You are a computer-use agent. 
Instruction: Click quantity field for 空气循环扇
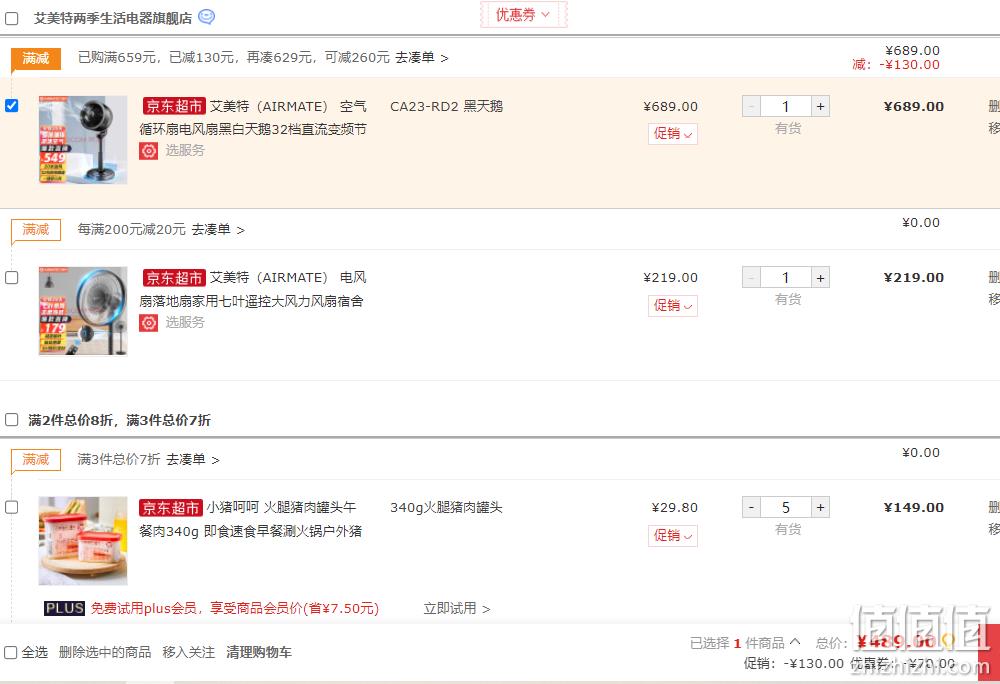[x=786, y=106]
